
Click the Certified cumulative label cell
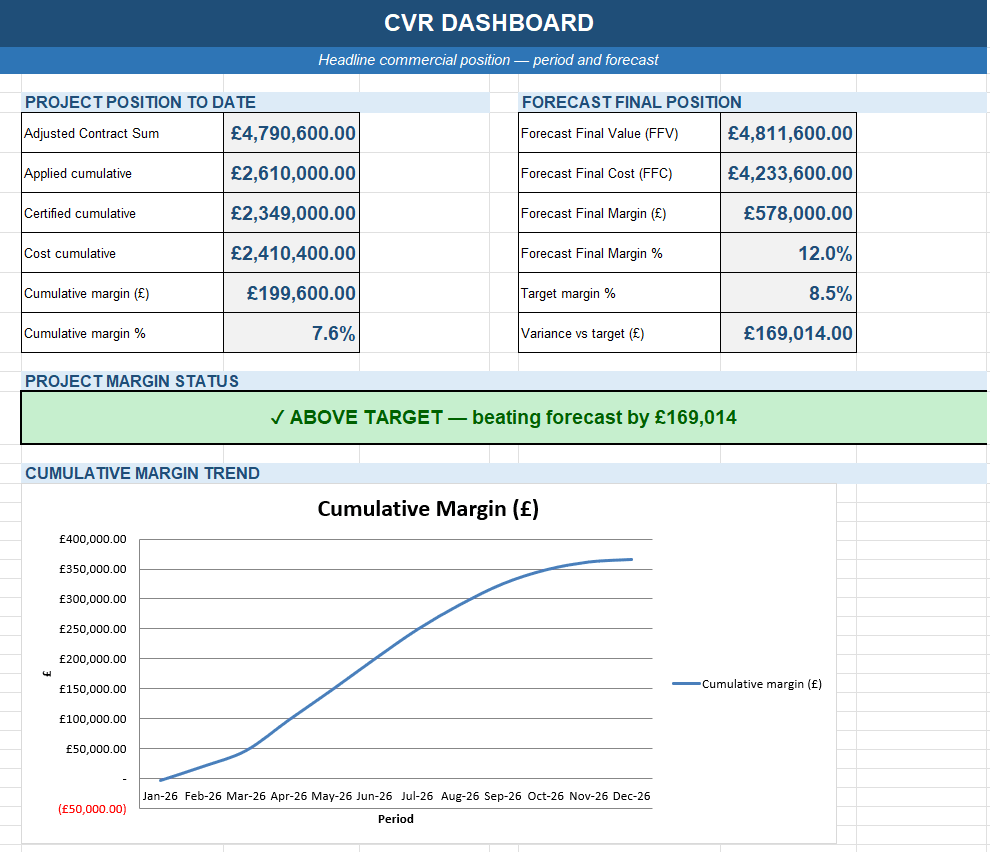coord(122,213)
